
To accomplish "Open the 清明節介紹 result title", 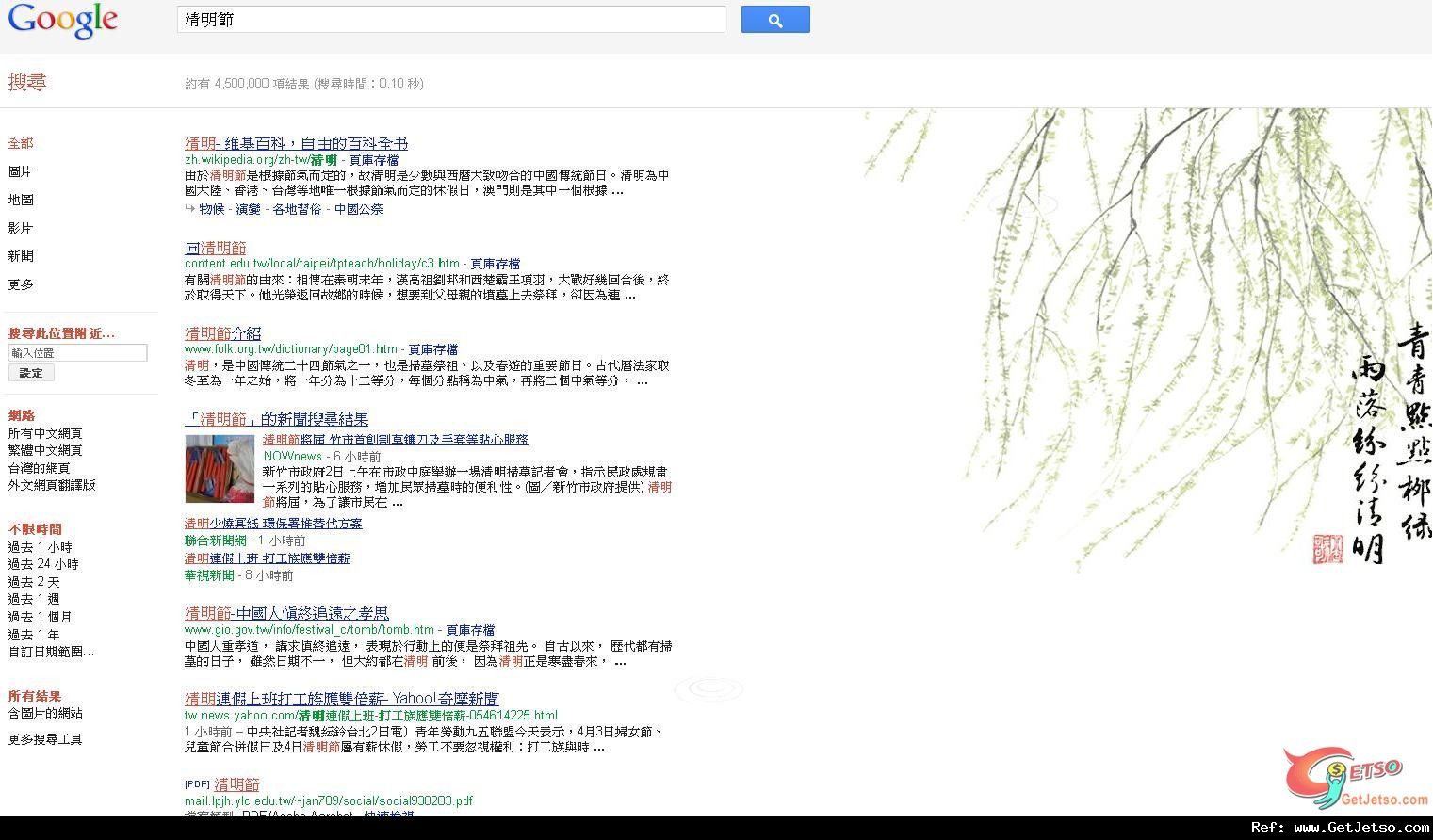I will pyautogui.click(x=223, y=333).
